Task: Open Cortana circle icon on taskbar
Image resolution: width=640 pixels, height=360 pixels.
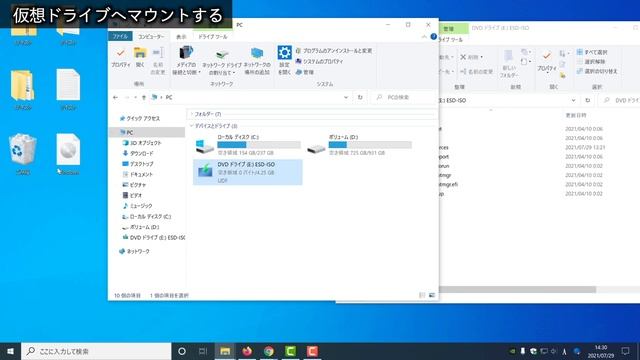Action: (x=182, y=351)
